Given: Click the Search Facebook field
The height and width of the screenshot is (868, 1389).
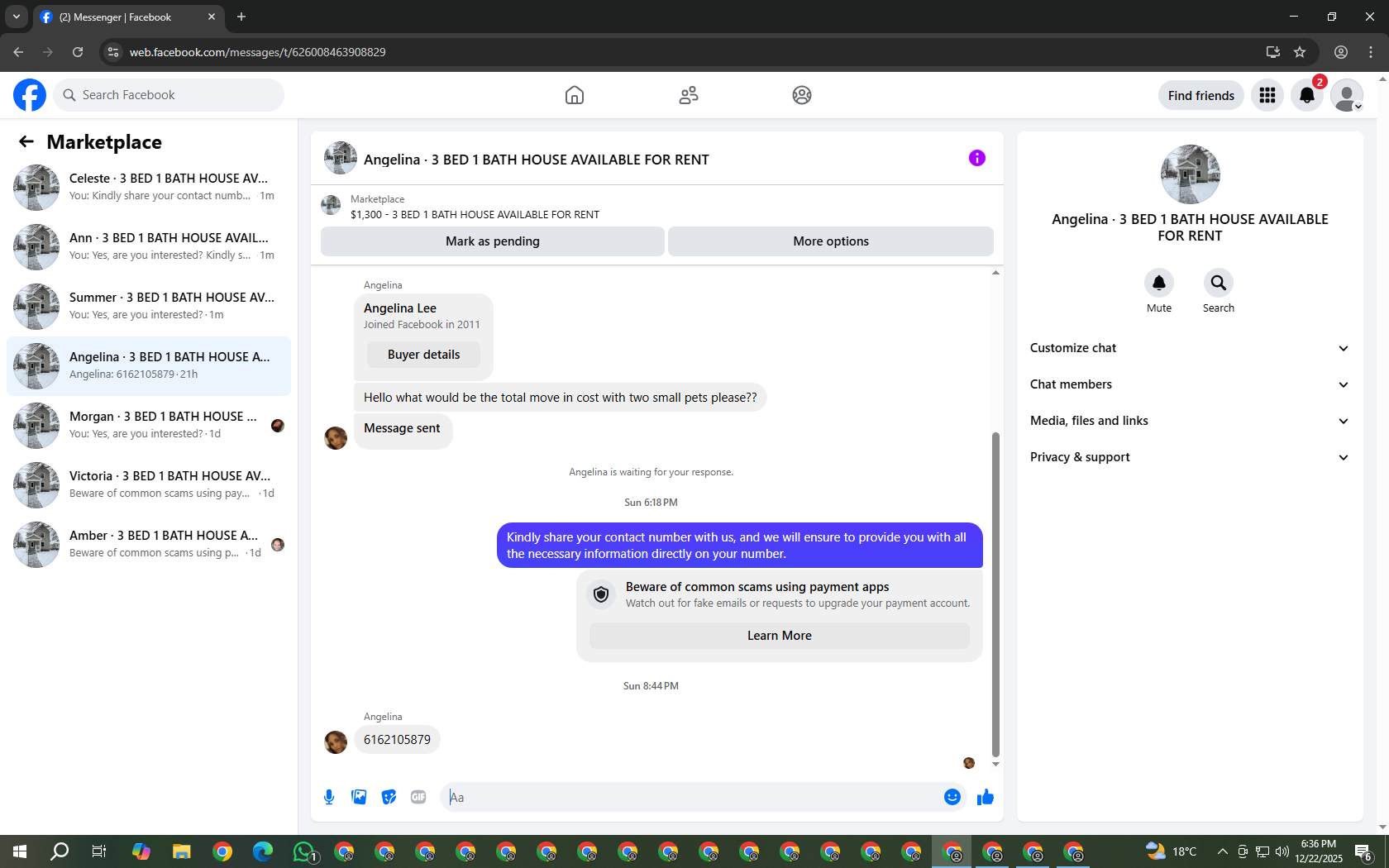Looking at the screenshot, I should point(169,95).
